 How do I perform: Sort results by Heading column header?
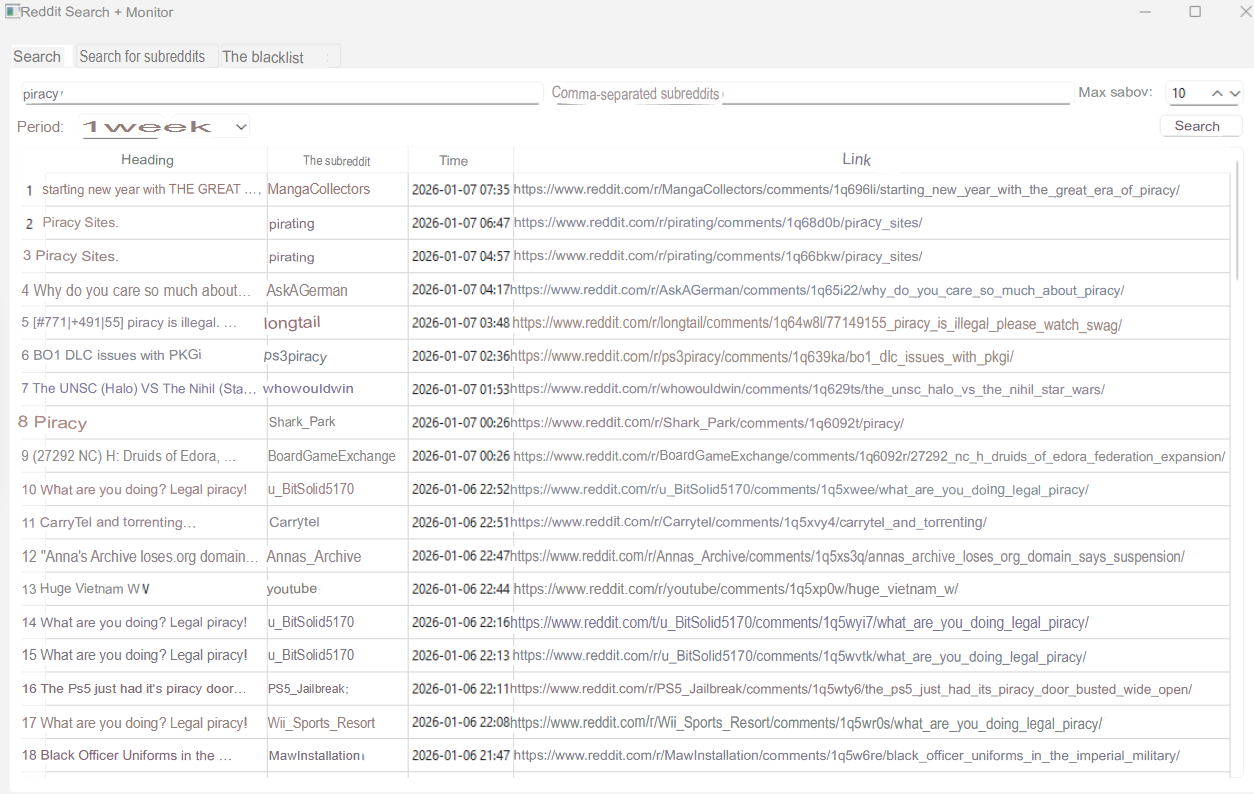point(147,160)
